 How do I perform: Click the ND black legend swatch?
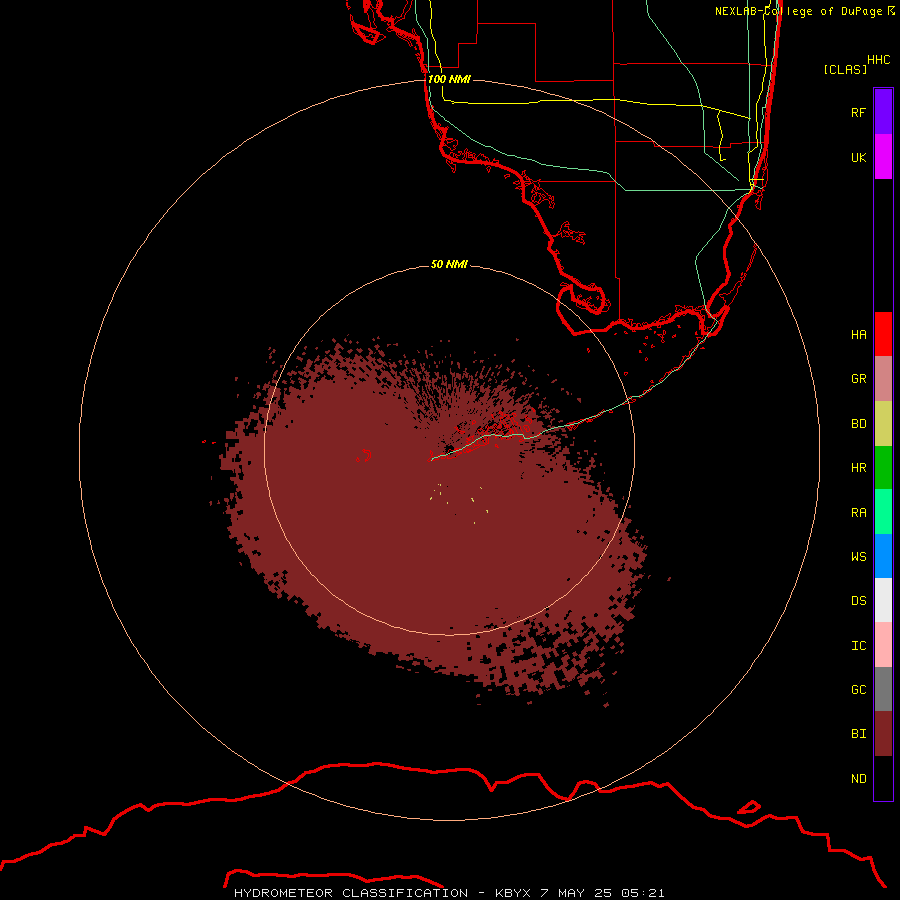[883, 778]
